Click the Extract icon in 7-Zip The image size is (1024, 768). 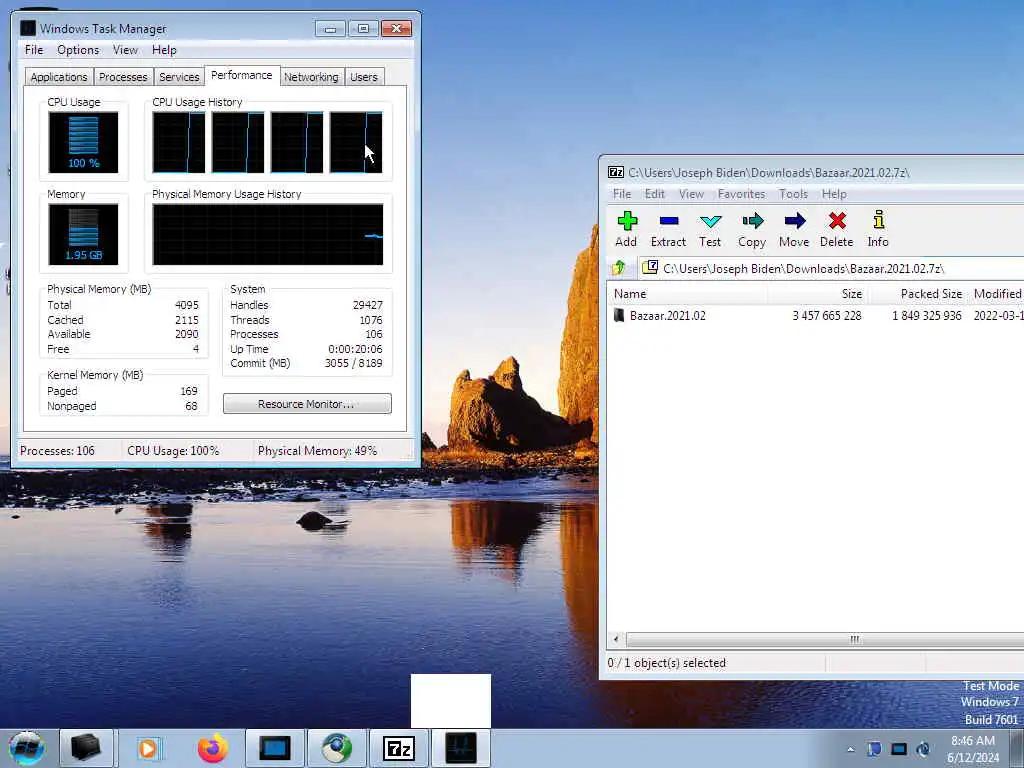(x=669, y=221)
